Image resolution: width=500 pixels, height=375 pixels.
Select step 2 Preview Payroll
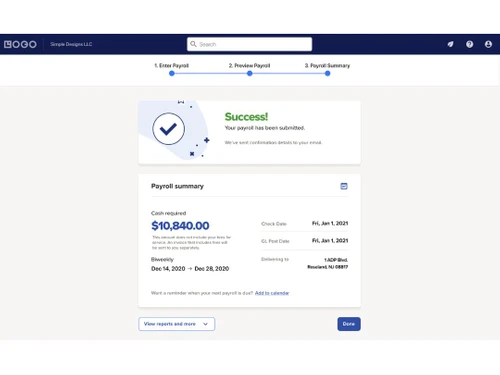click(x=249, y=66)
